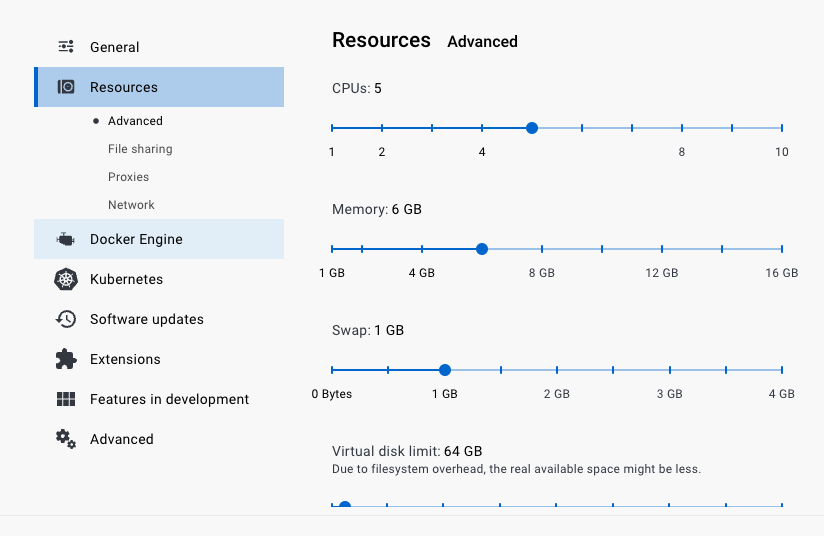Open the Software updates page

click(x=146, y=320)
